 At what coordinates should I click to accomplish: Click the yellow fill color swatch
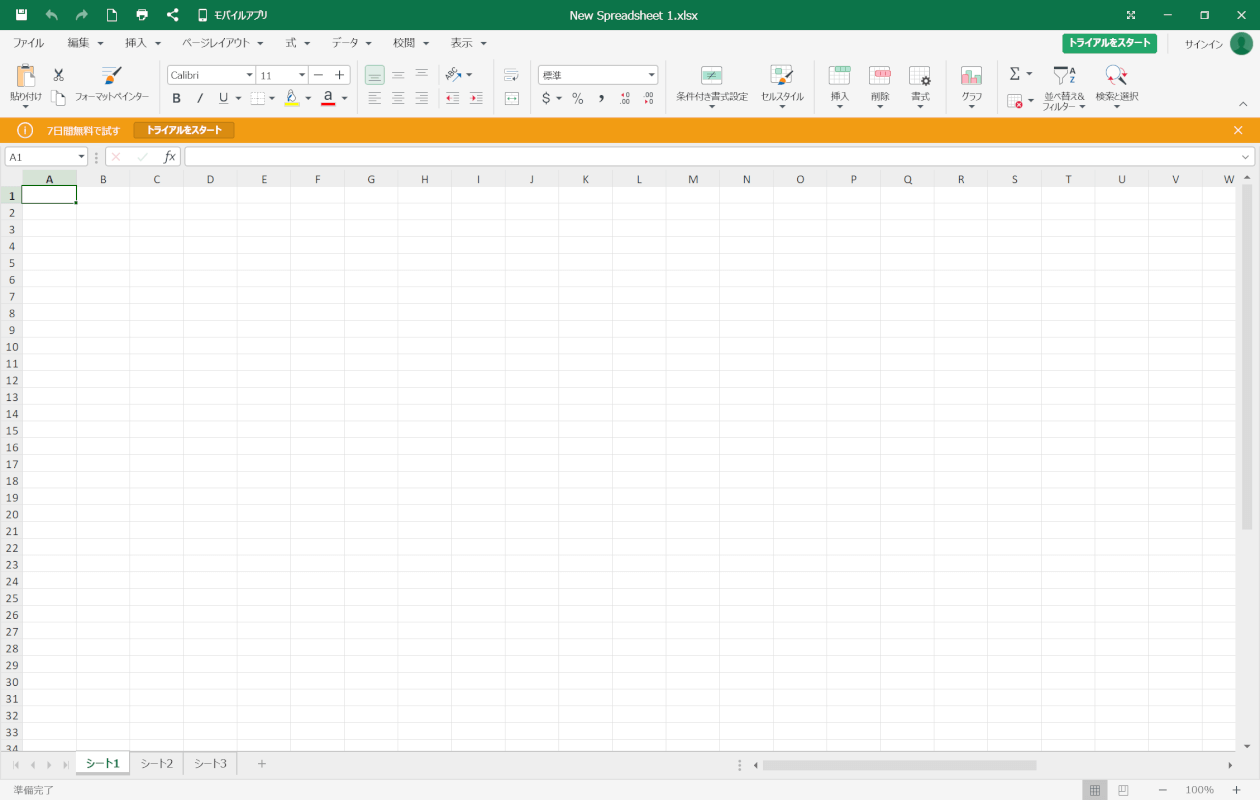[x=292, y=98]
